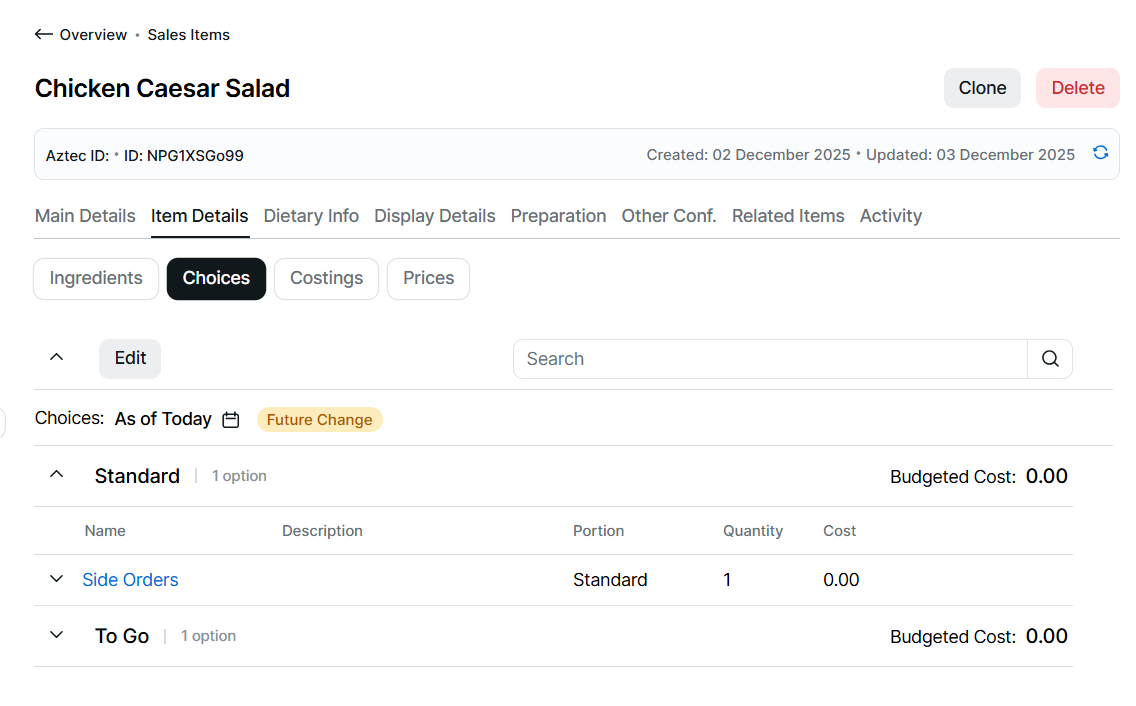Go to the Preparation tab
The image size is (1136, 706).
(558, 216)
